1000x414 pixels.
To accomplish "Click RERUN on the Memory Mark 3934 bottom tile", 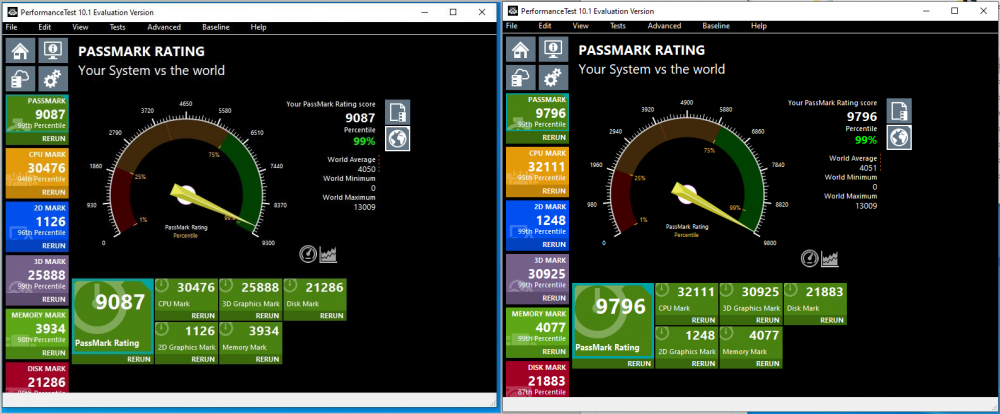I will click(267, 359).
